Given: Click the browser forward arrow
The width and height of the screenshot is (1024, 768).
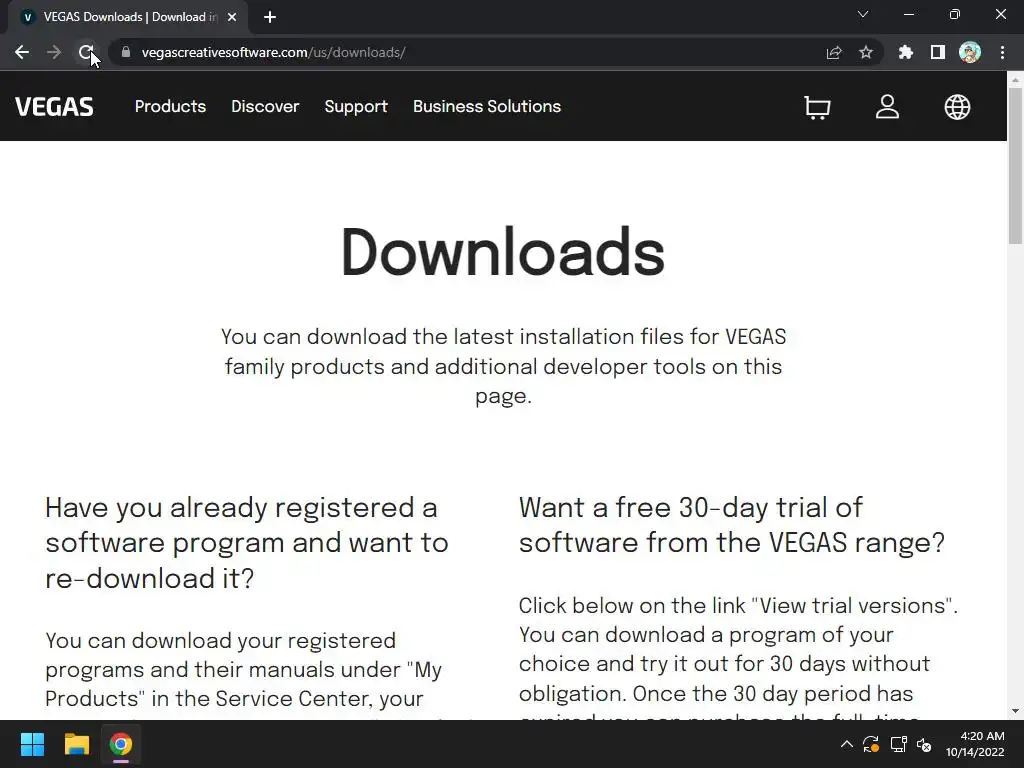Looking at the screenshot, I should [54, 52].
